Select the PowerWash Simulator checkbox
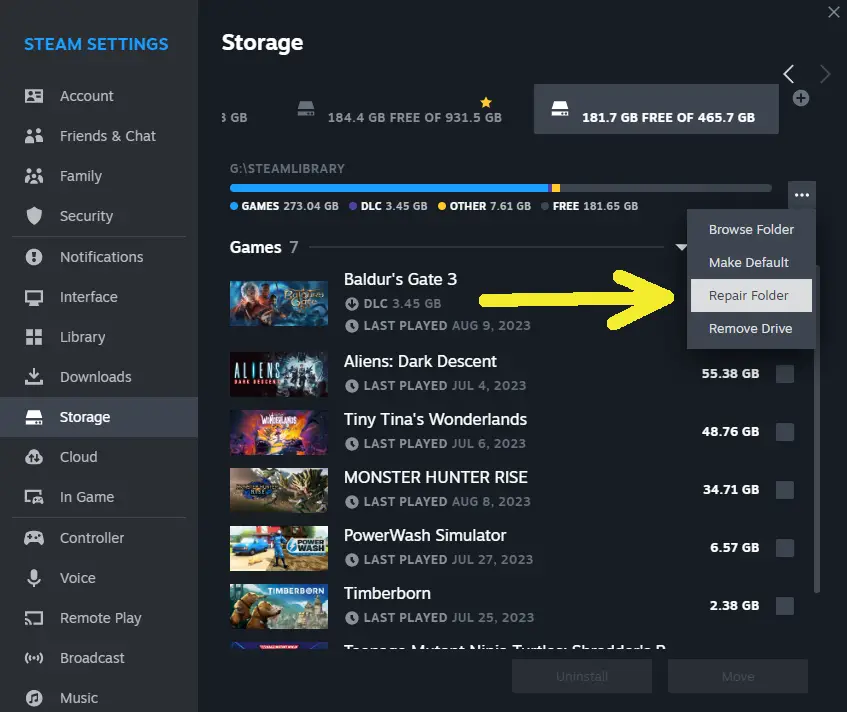The height and width of the screenshot is (712, 847). [x=785, y=548]
